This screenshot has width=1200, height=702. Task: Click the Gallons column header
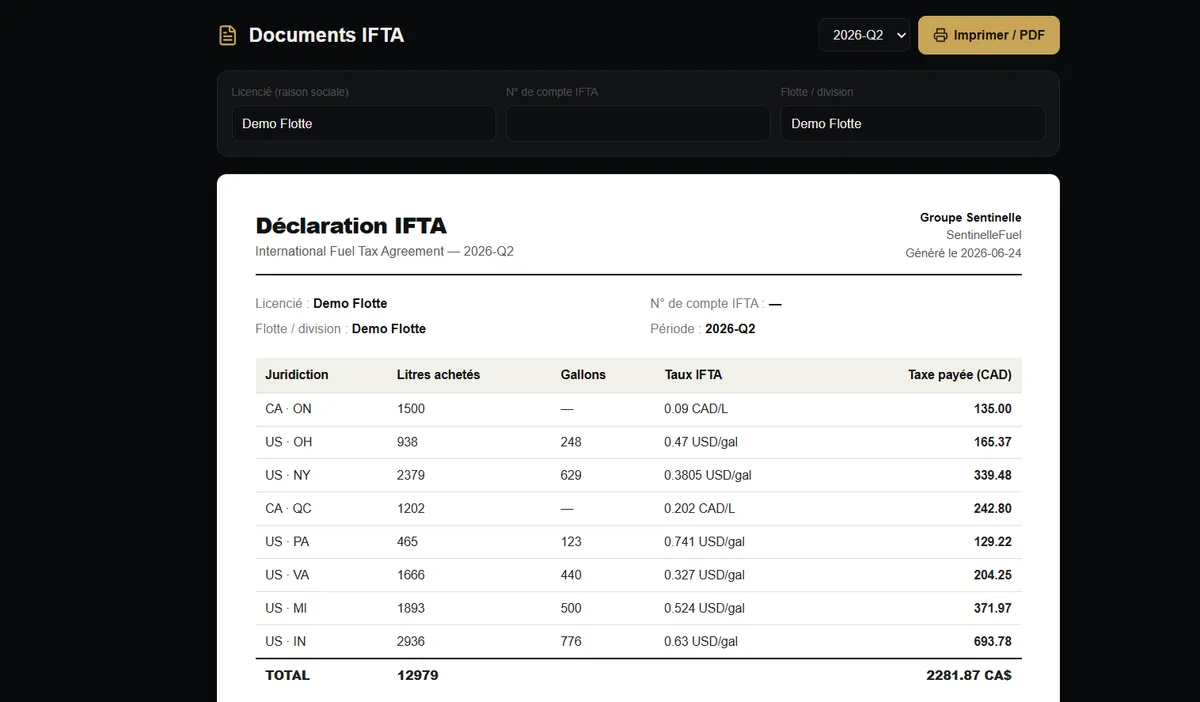(x=583, y=375)
